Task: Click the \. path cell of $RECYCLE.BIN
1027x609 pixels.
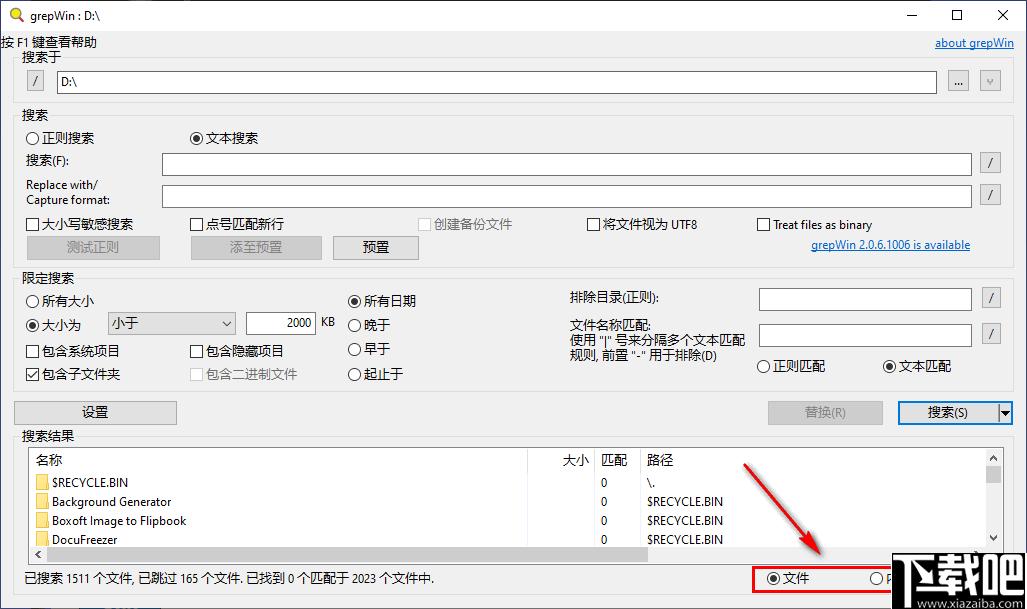Action: 650,483
